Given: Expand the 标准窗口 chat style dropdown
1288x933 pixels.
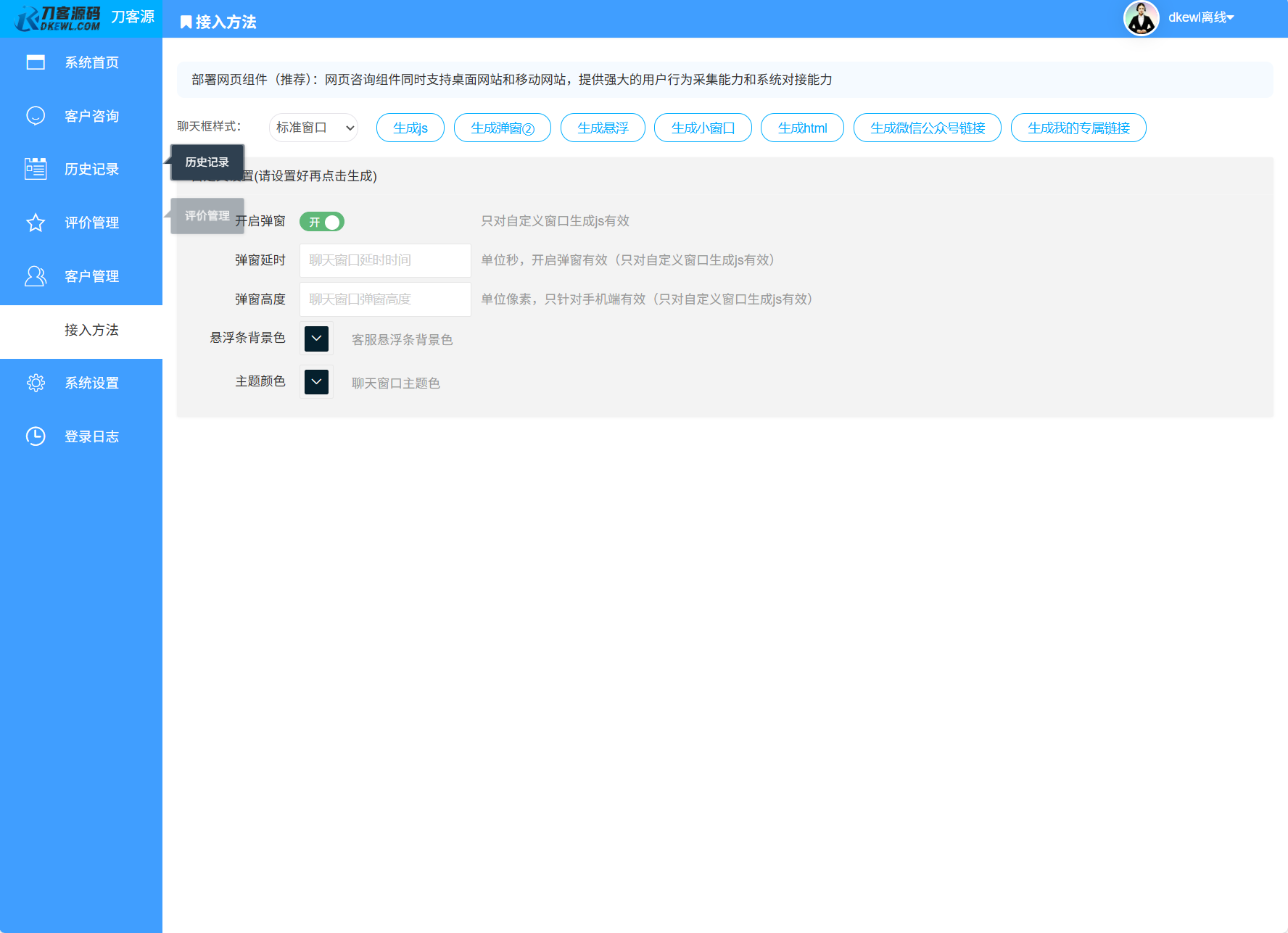Looking at the screenshot, I should (313, 127).
